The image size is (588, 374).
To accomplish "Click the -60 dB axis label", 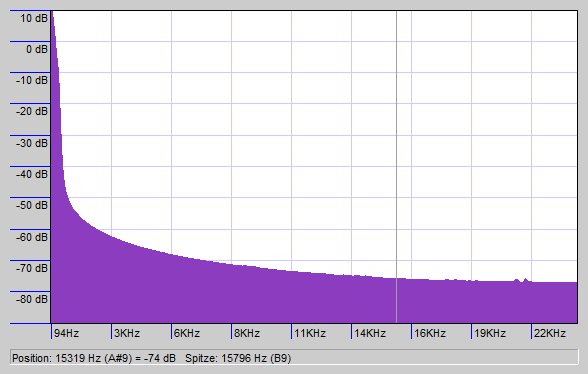I will 32,237.
